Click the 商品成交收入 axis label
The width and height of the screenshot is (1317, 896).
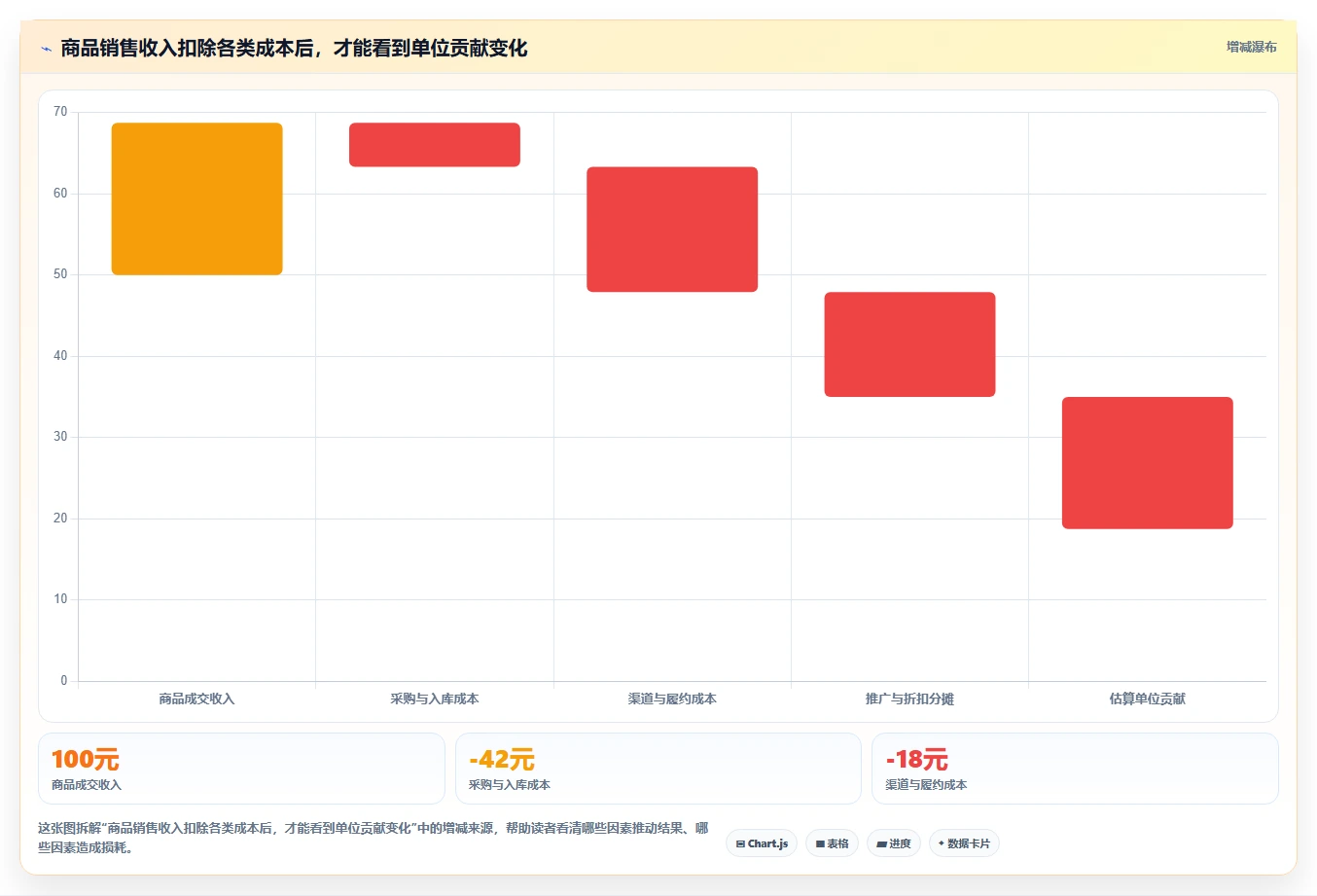point(197,699)
